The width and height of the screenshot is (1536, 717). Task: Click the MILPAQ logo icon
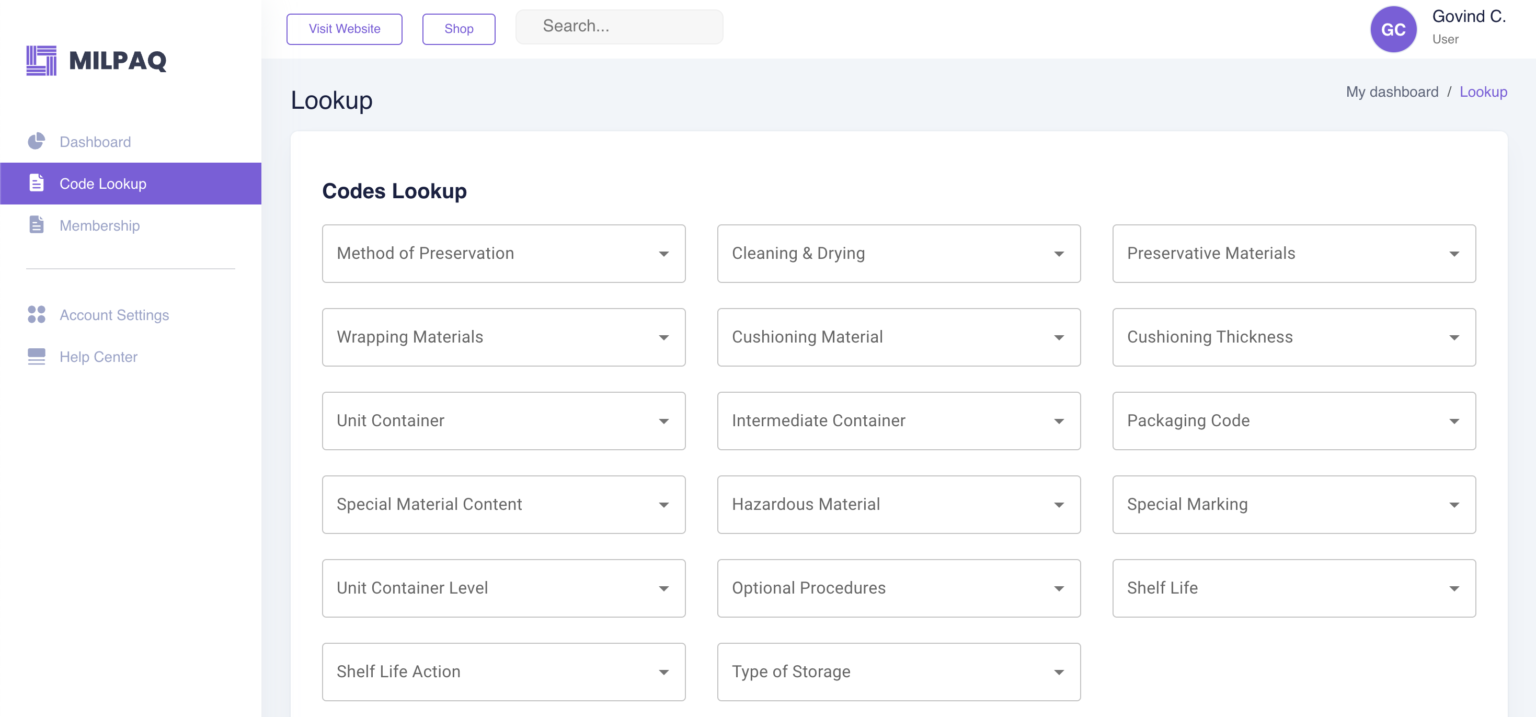(42, 61)
